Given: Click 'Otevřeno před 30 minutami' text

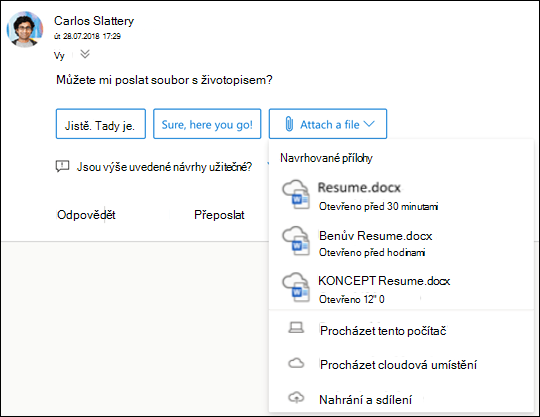Looking at the screenshot, I should (378, 206).
